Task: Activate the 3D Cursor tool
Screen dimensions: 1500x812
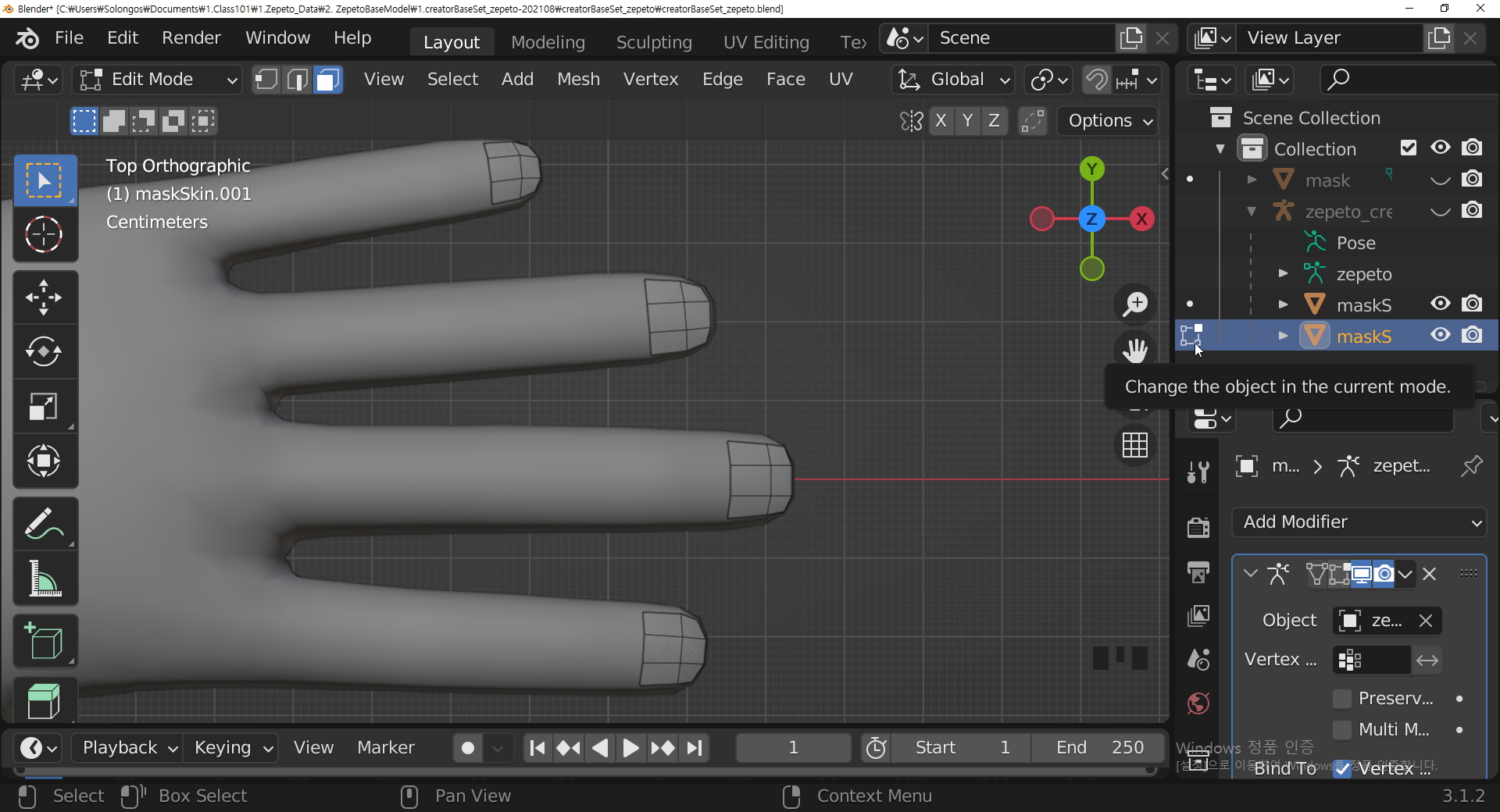Action: click(45, 234)
